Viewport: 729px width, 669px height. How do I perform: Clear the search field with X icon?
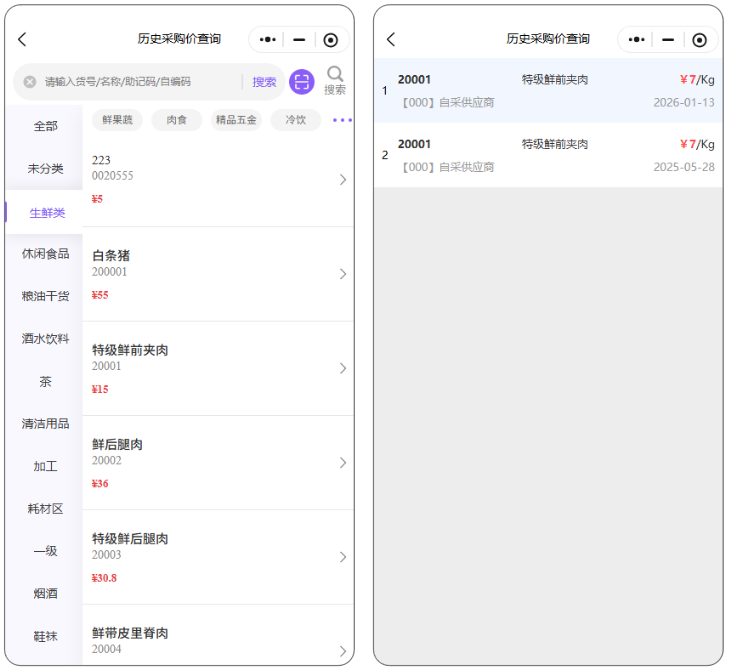click(30, 82)
